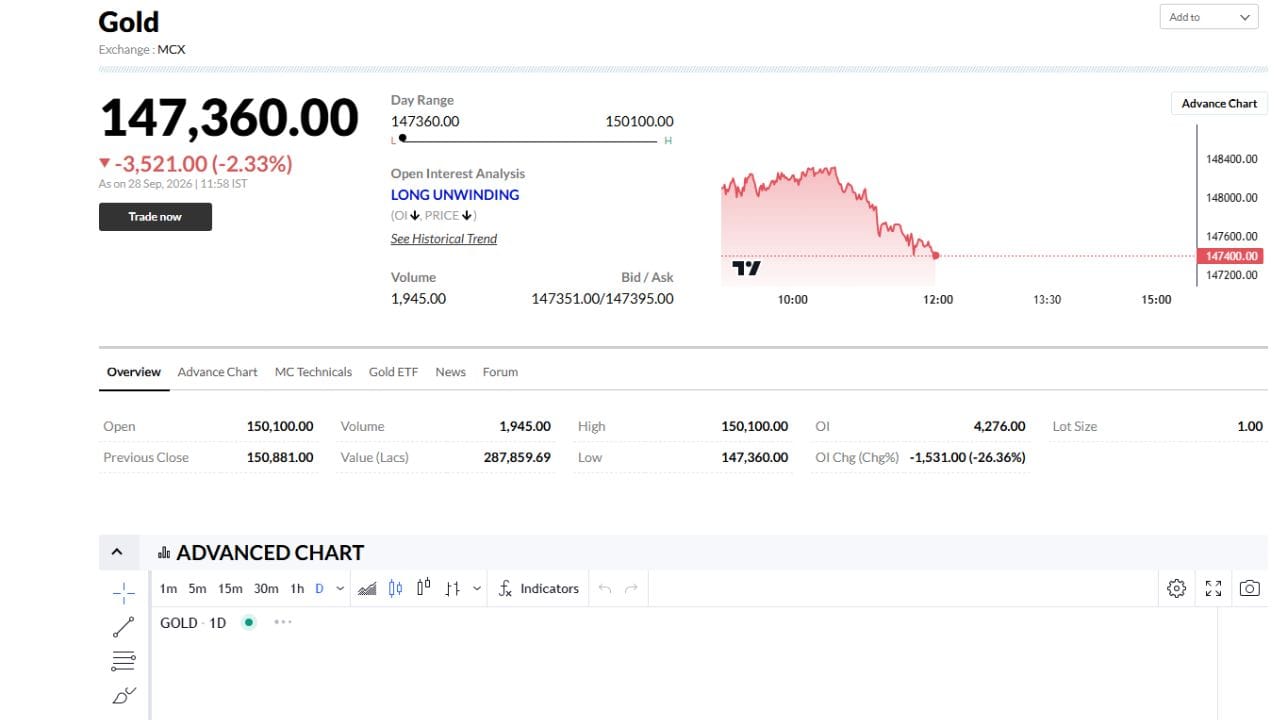Open the MC Technicals tab
Viewport: 1280px width, 720px height.
click(313, 372)
